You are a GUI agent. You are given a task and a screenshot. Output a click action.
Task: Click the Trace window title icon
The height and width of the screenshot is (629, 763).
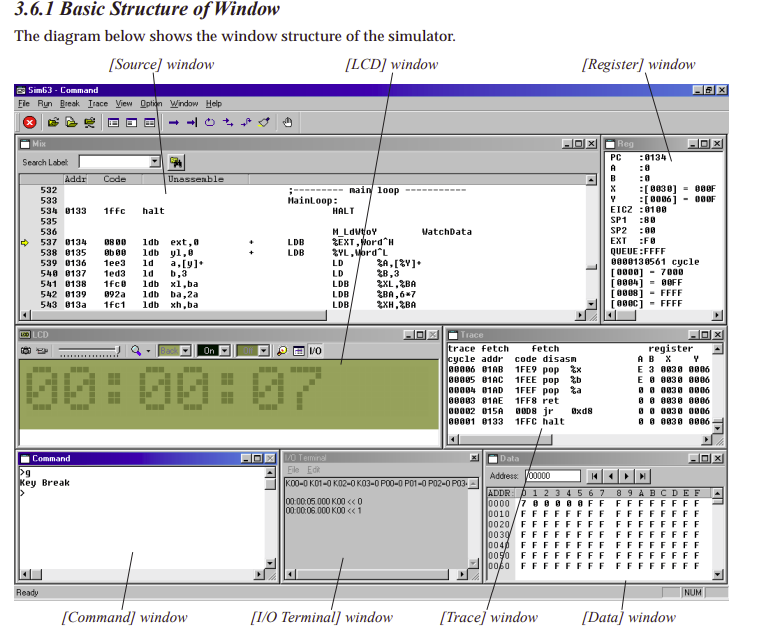point(453,335)
